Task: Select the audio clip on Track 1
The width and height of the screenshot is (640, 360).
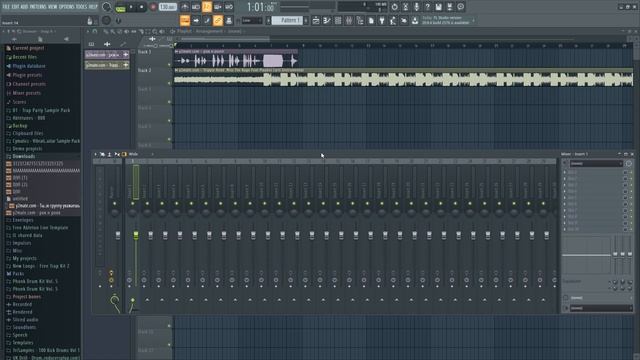Action: pyautogui.click(x=236, y=58)
